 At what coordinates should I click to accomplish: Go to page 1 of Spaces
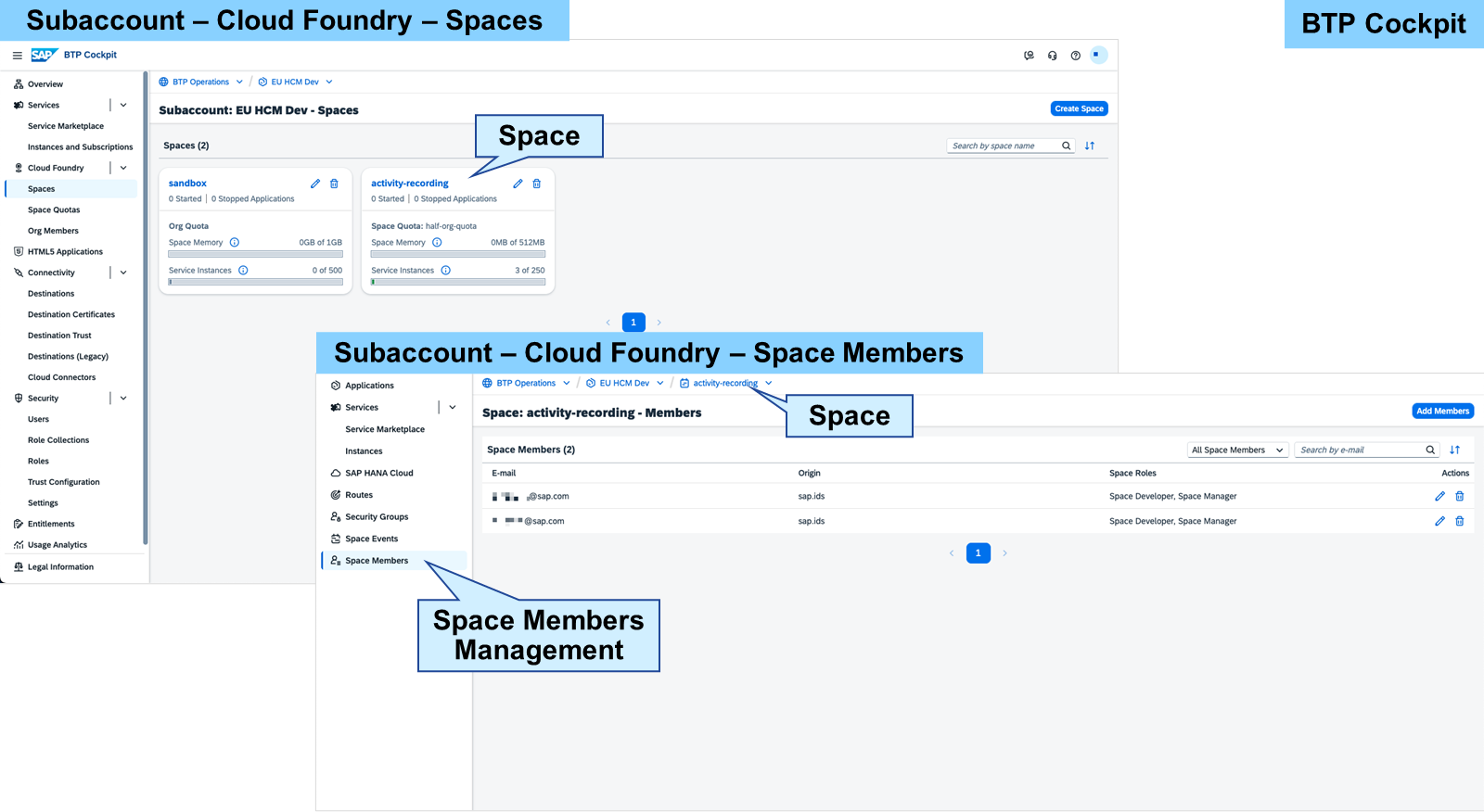click(x=633, y=323)
